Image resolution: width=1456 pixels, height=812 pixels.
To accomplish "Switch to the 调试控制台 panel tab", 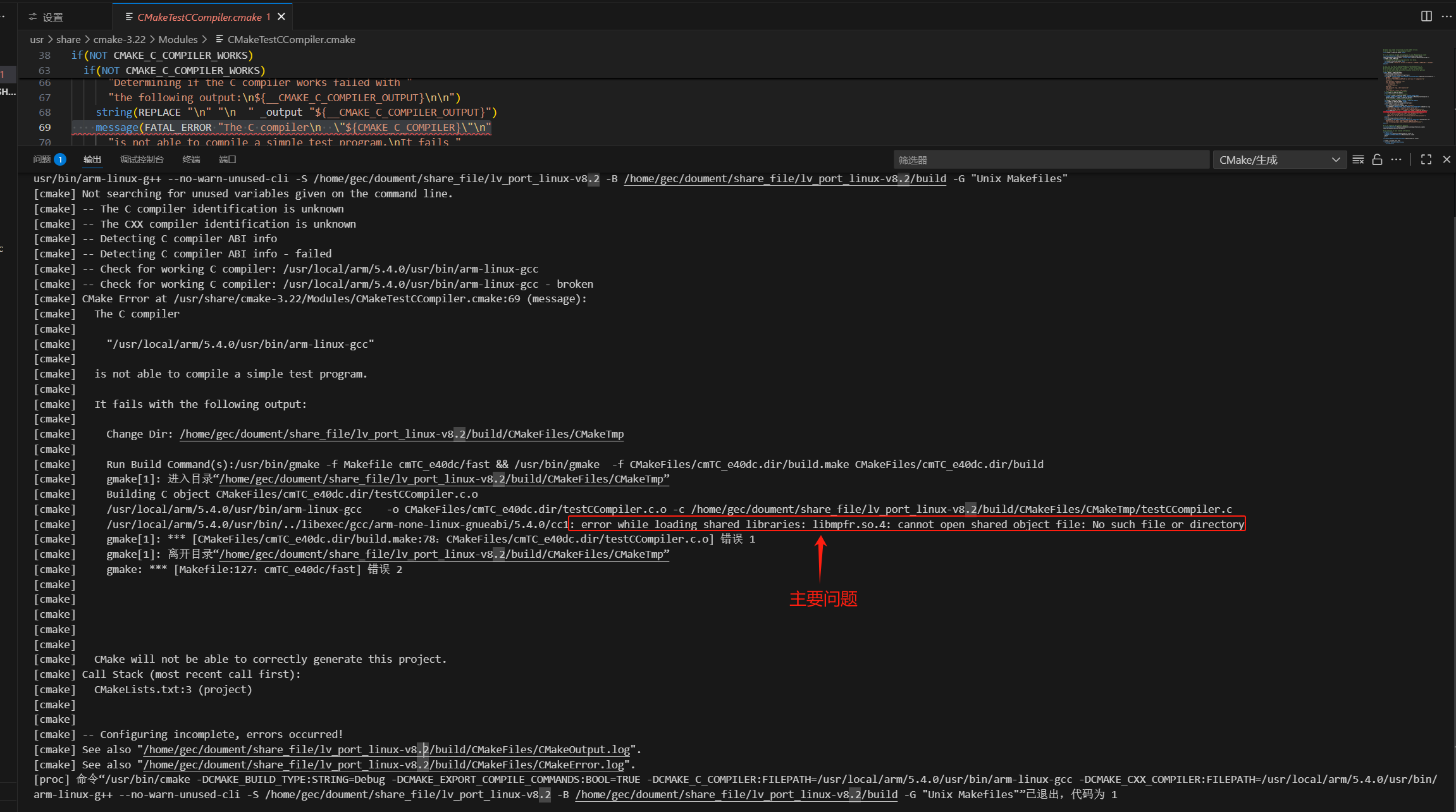I will click(x=141, y=159).
